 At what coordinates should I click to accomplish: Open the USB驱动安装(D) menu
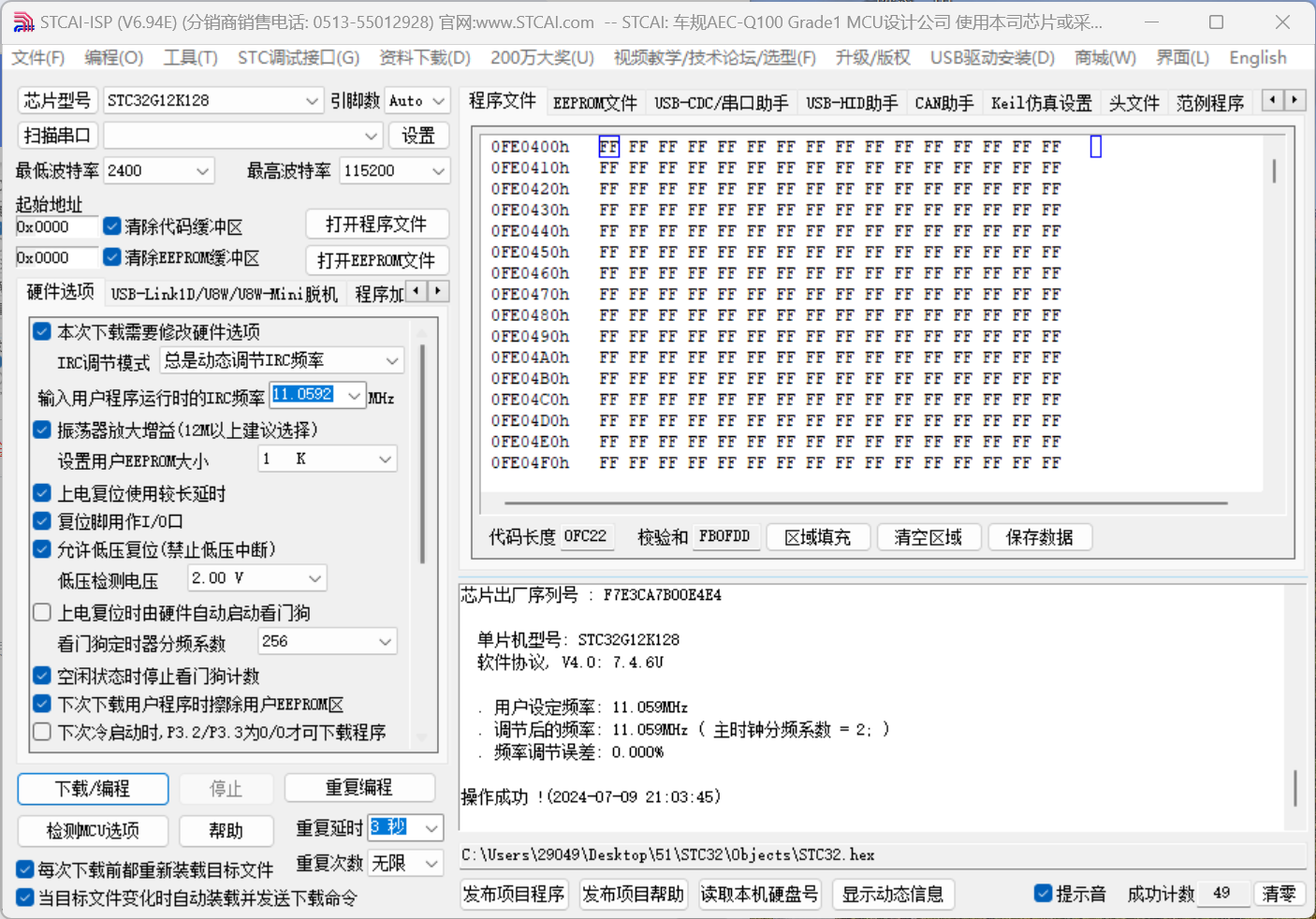tap(992, 58)
